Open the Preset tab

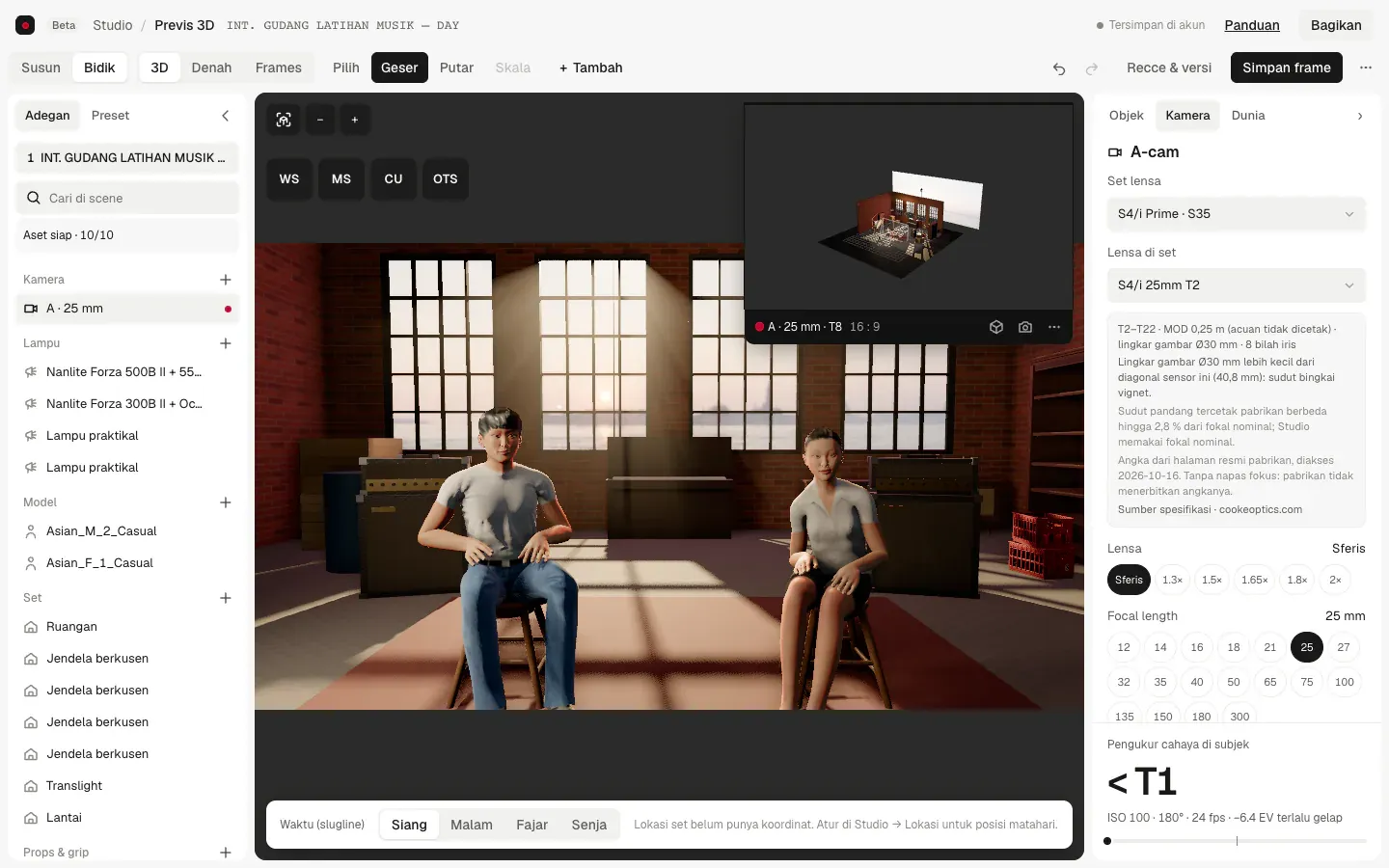(110, 116)
